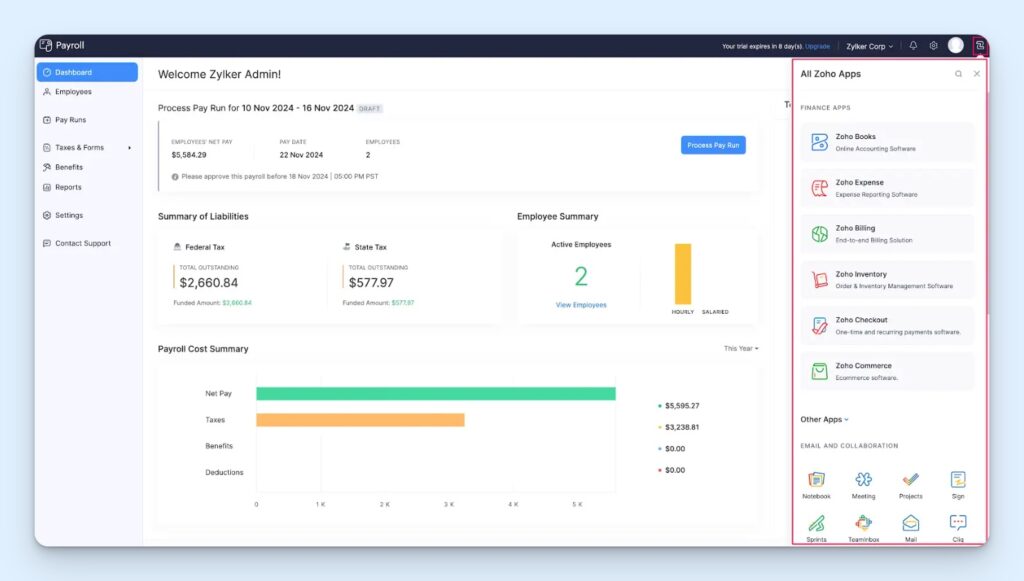Click the Federal Tax $2,660.84 outstanding amount
Screen dimensions: 1024x581
tap(209, 283)
